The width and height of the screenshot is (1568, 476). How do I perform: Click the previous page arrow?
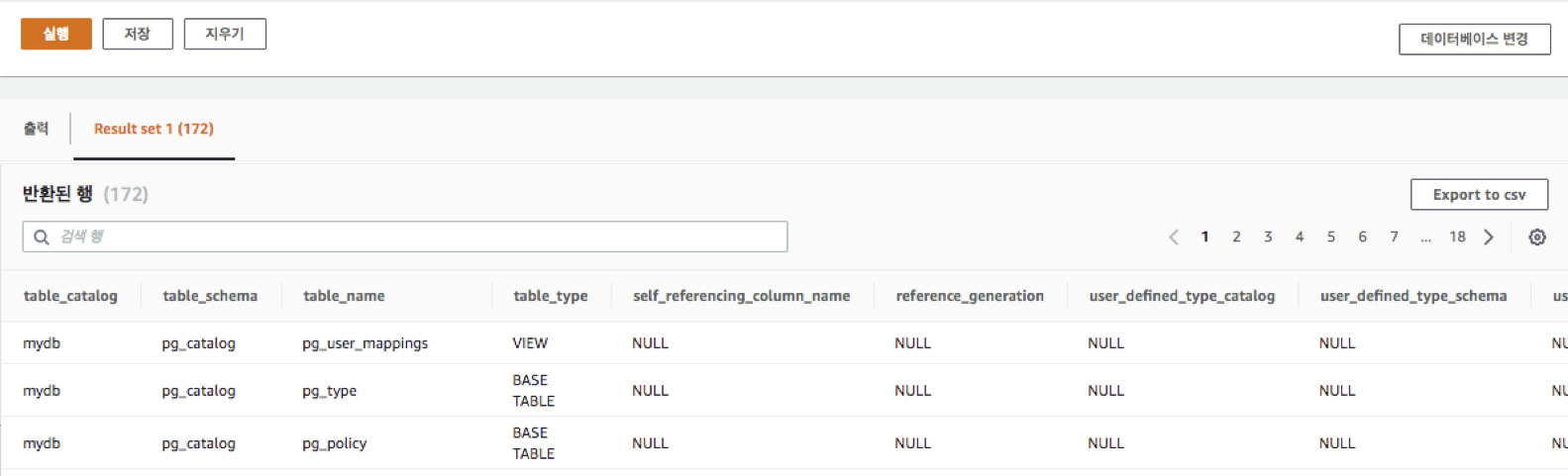(1174, 238)
